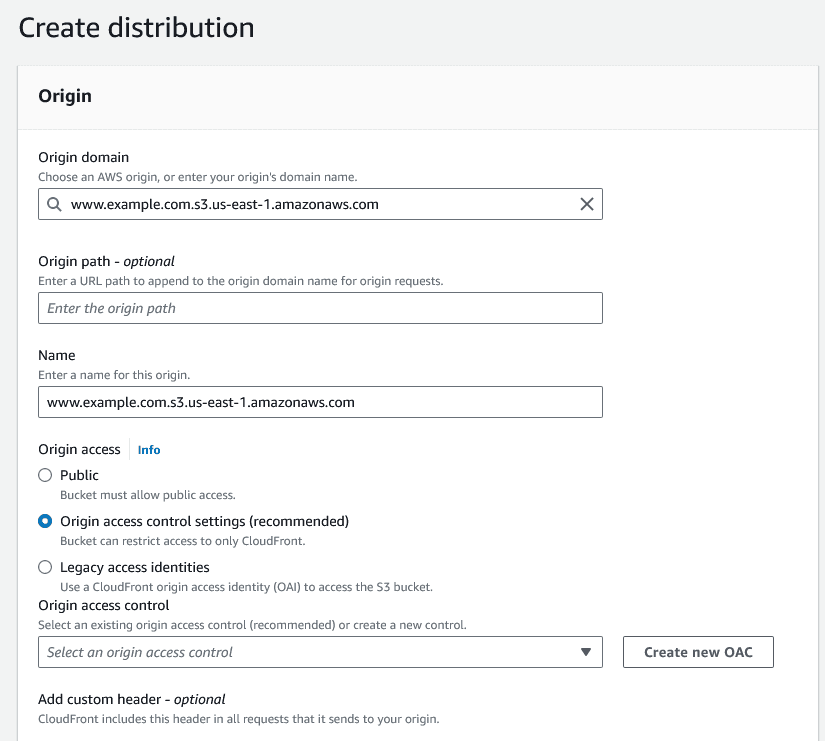This screenshot has height=741, width=825.
Task: Click the chevron on origin access control selector
Action: [x=586, y=652]
